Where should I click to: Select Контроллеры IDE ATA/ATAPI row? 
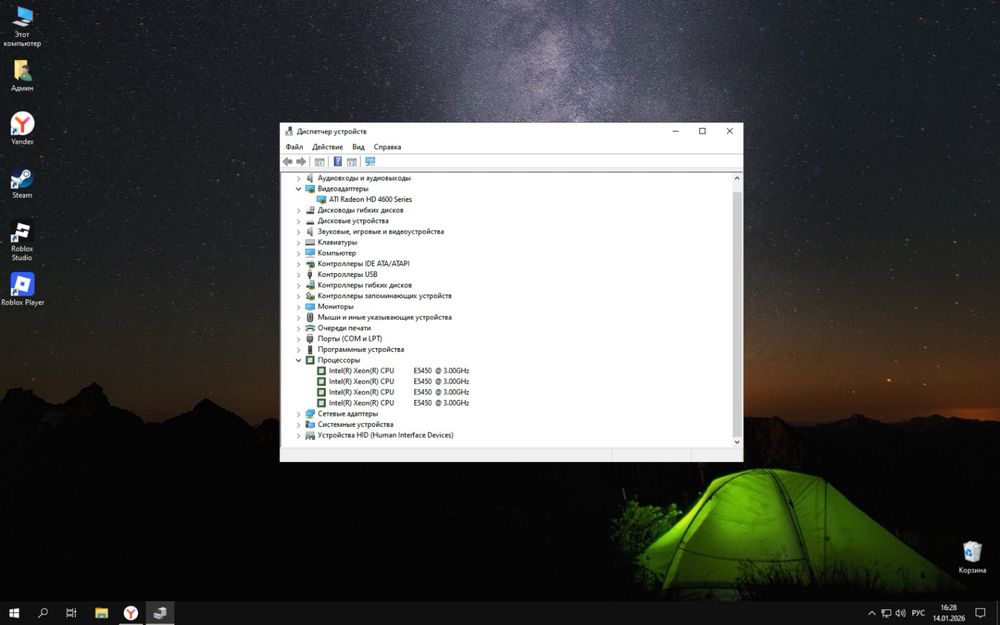(x=364, y=263)
